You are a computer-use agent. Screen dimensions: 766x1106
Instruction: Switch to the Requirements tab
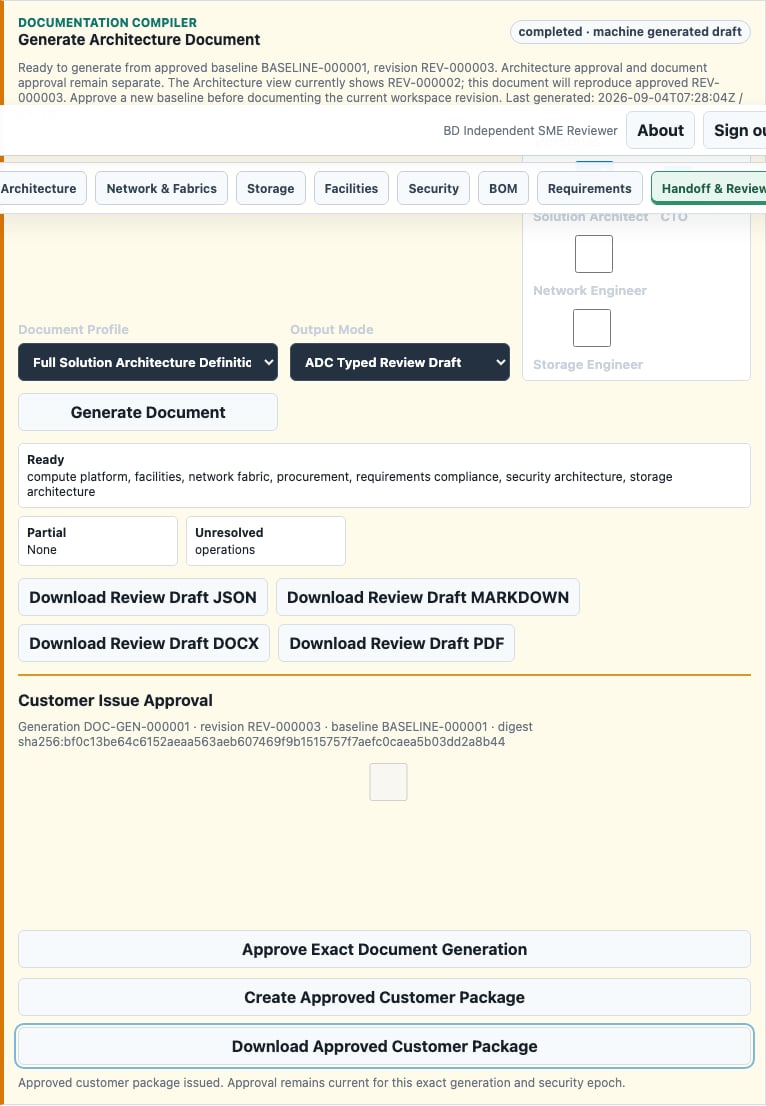tap(590, 188)
